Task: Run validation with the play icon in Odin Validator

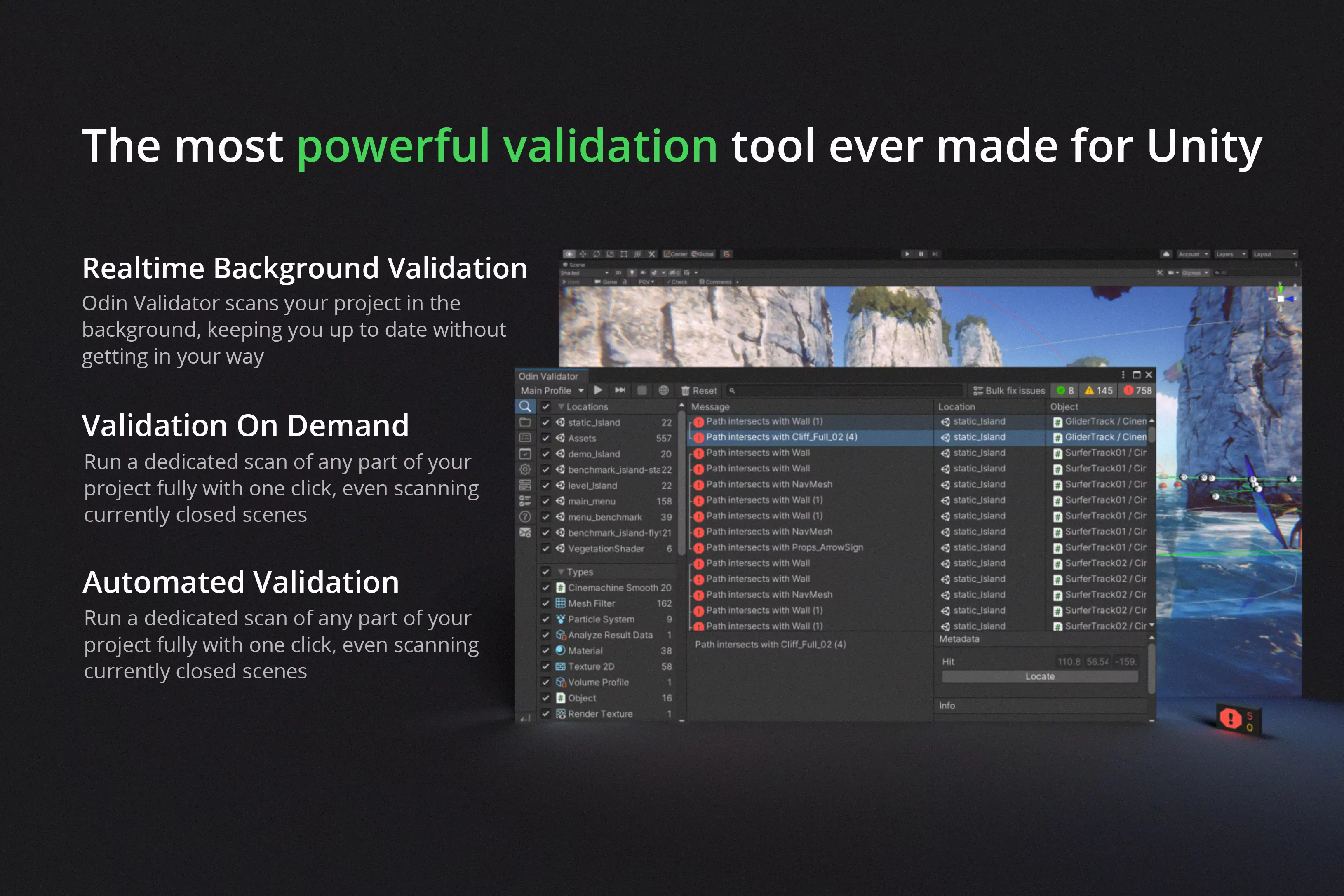Action: (598, 390)
